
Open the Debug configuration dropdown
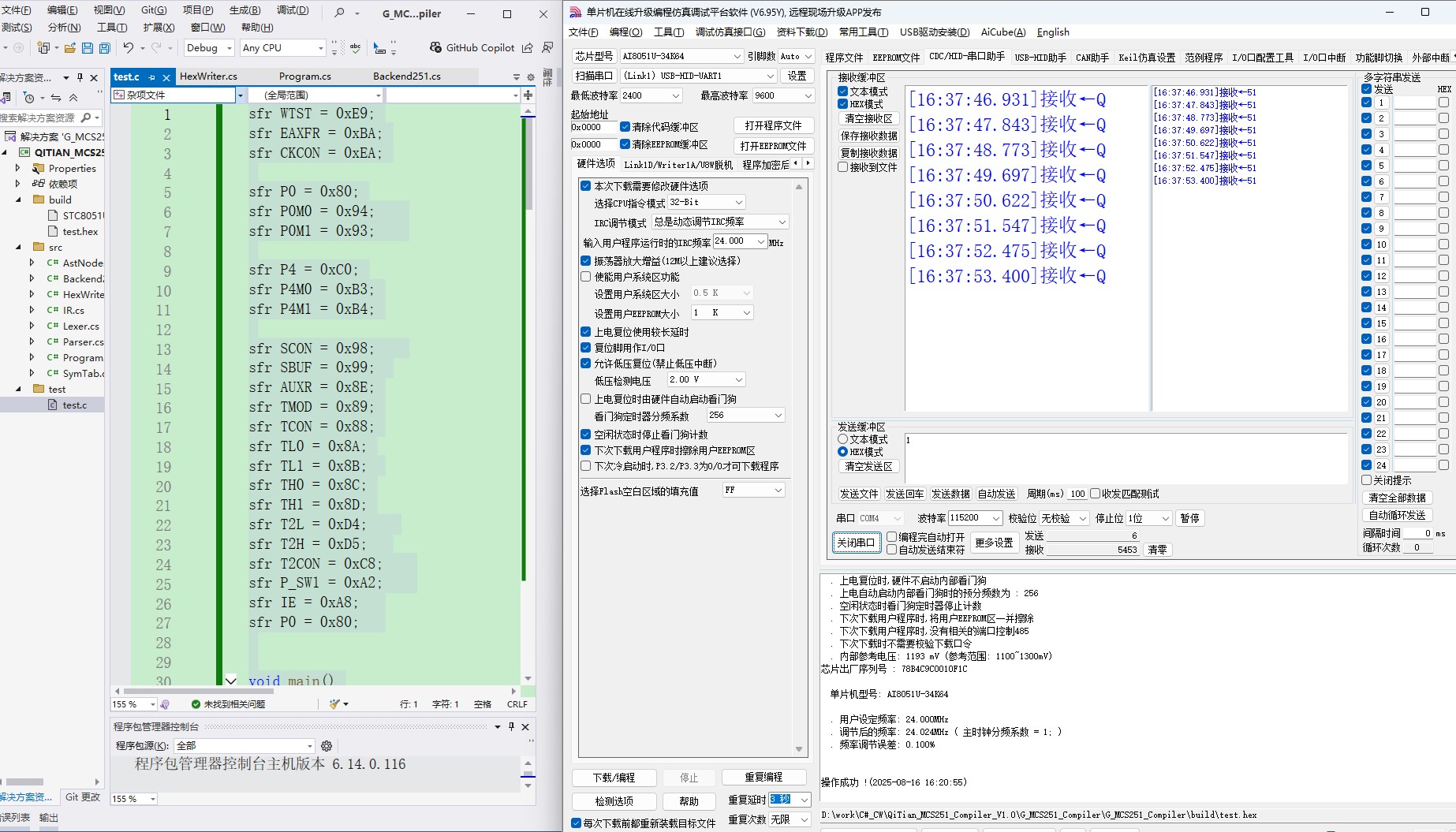(208, 48)
